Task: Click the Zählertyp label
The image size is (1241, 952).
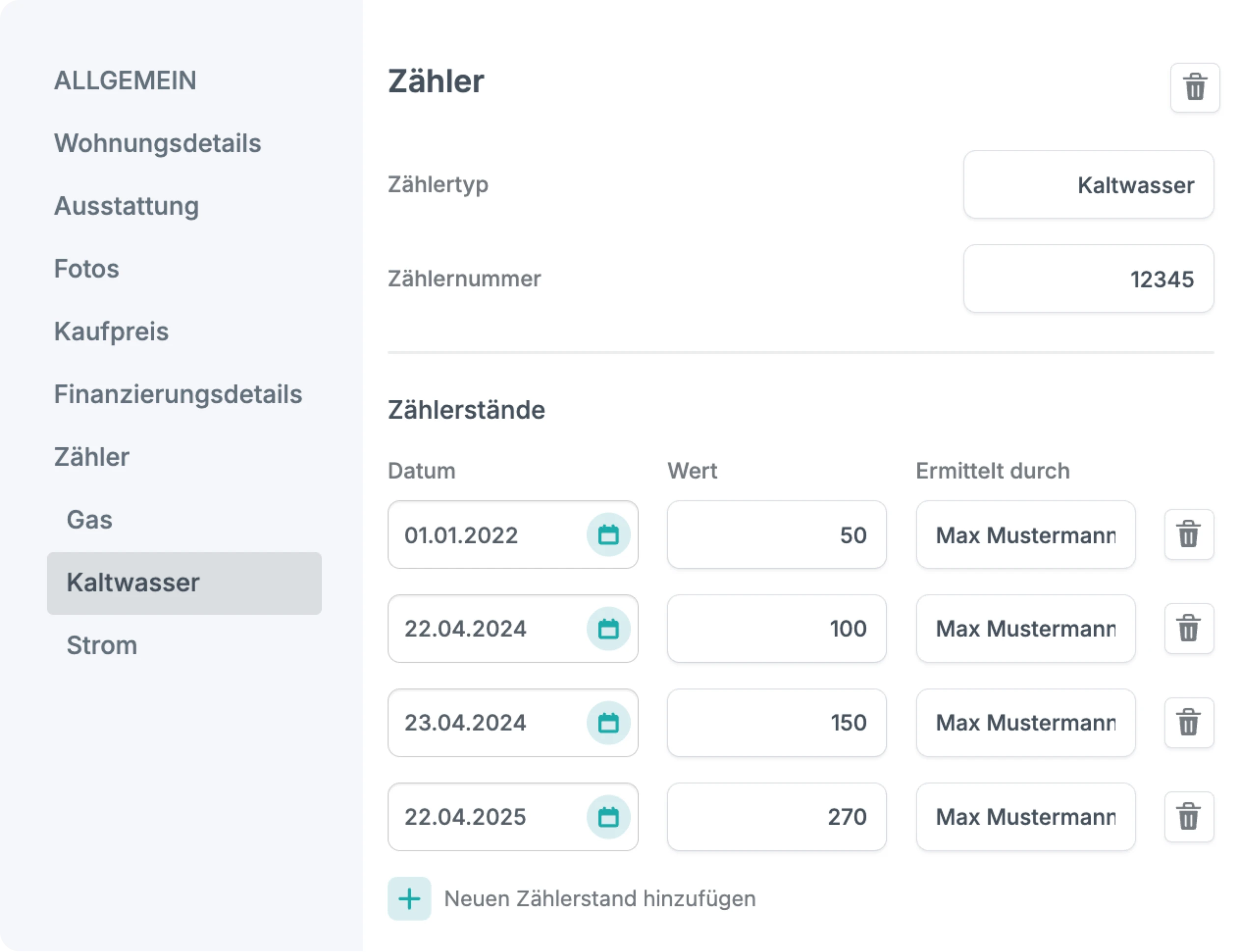Action: coord(438,185)
